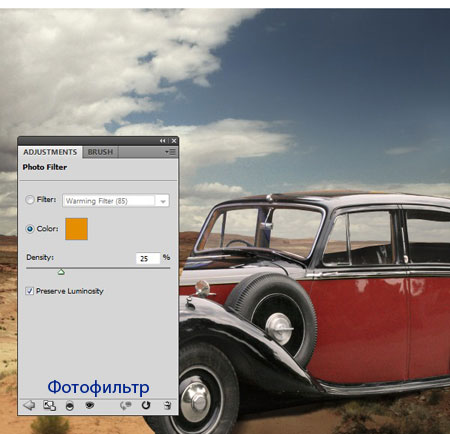Screen dimensions: 450x434
Task: Open the Warming Filter (85) dropdown
Action: 116,201
